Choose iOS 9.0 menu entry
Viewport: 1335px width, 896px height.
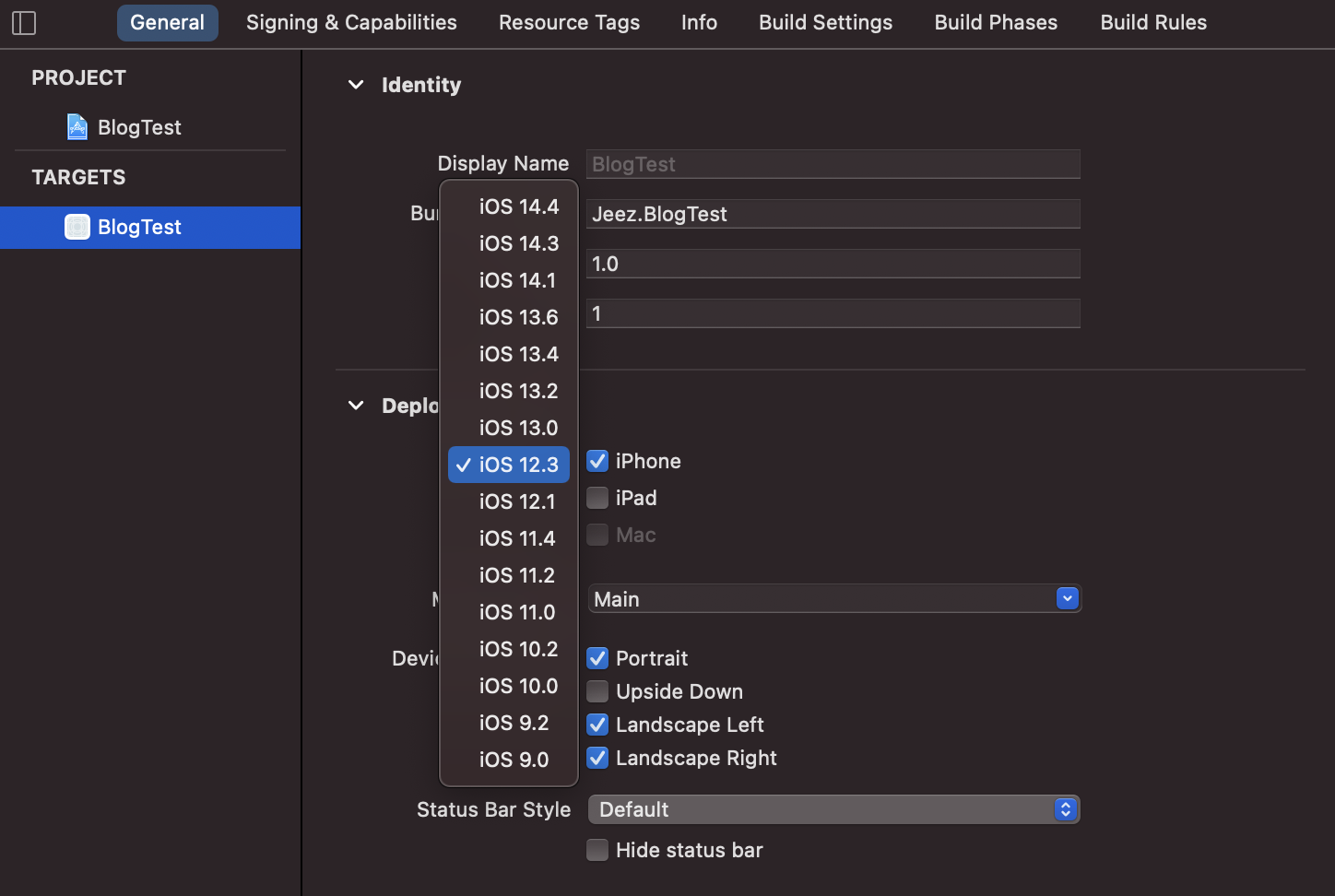[x=509, y=760]
